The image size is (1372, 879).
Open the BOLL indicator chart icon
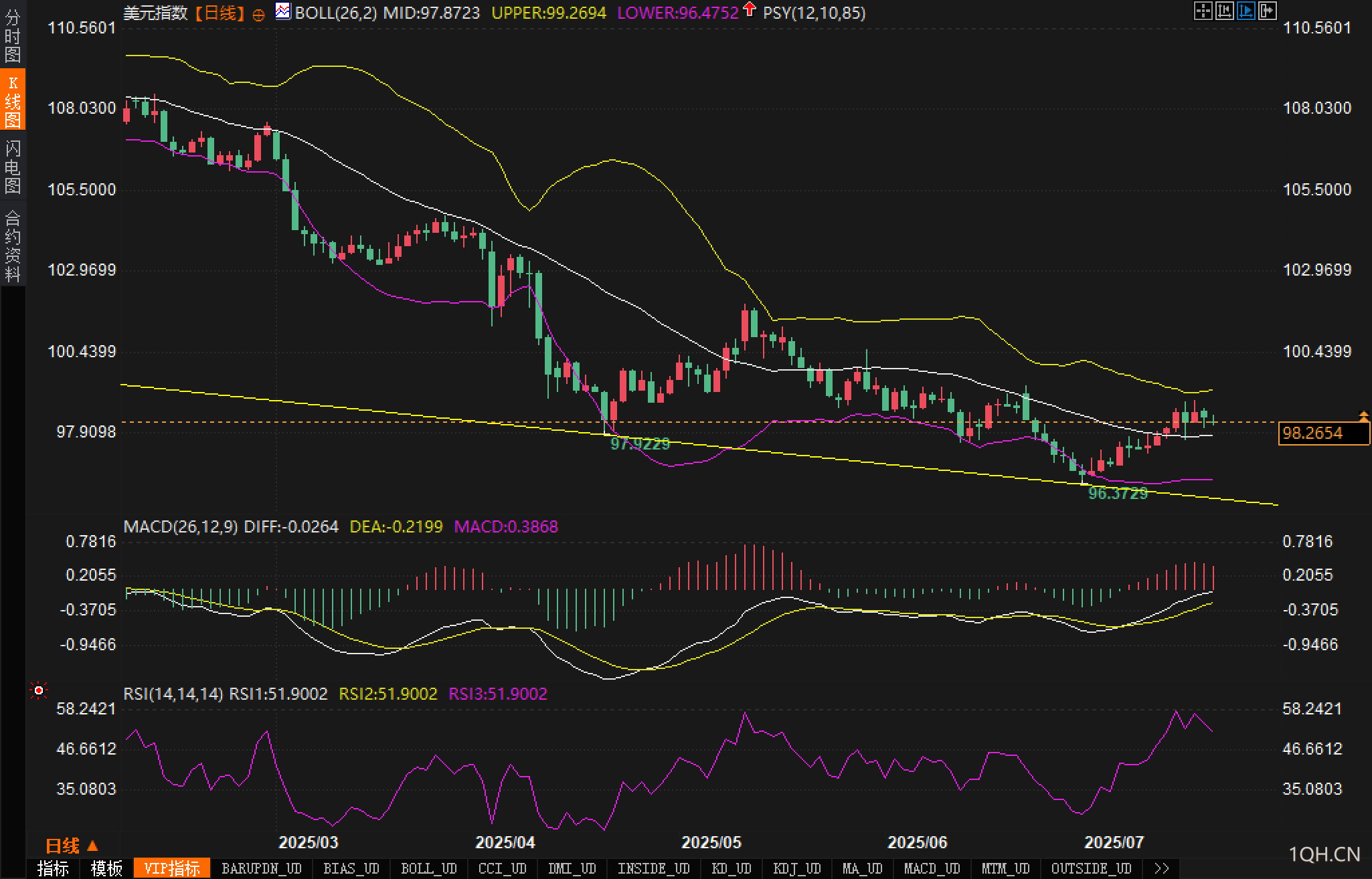click(283, 11)
